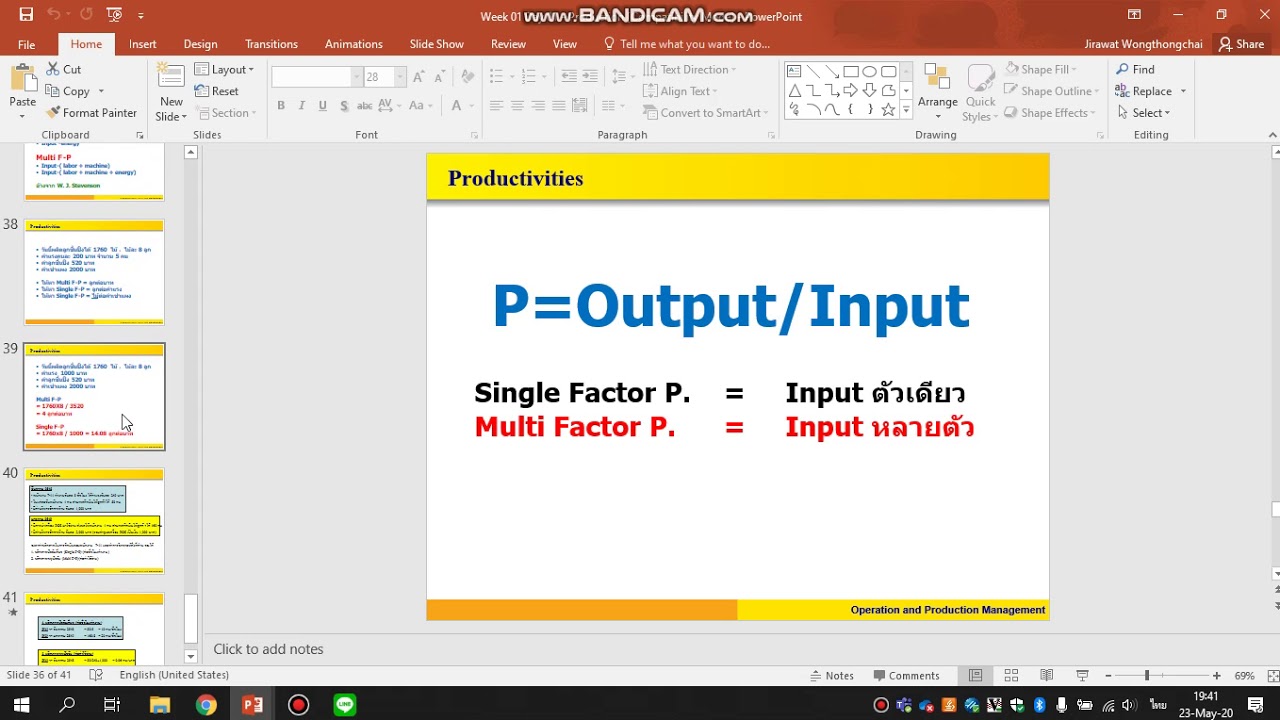Click the Share button
1280x720 pixels.
1241,44
